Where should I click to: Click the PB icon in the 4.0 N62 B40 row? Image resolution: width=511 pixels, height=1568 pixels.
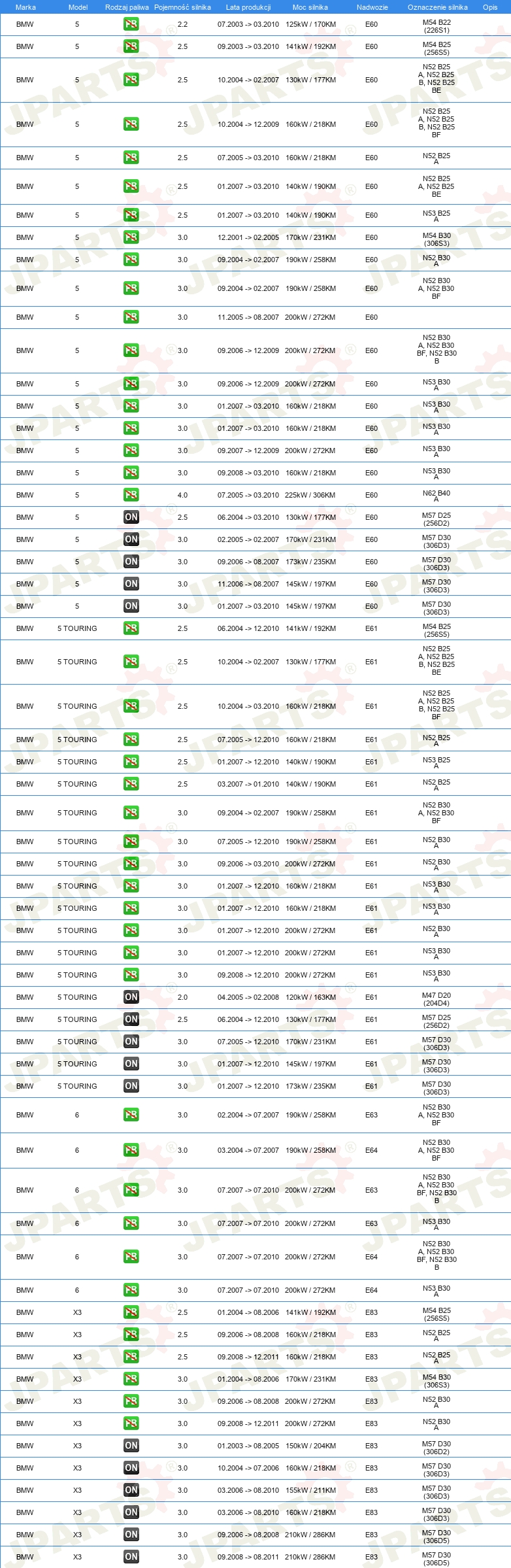(x=131, y=495)
